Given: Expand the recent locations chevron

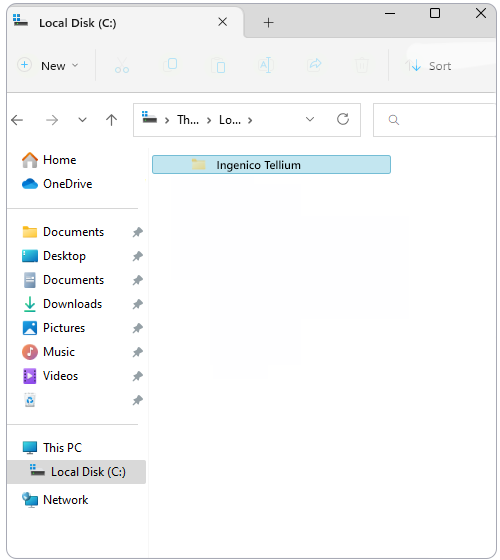Looking at the screenshot, I should (82, 120).
